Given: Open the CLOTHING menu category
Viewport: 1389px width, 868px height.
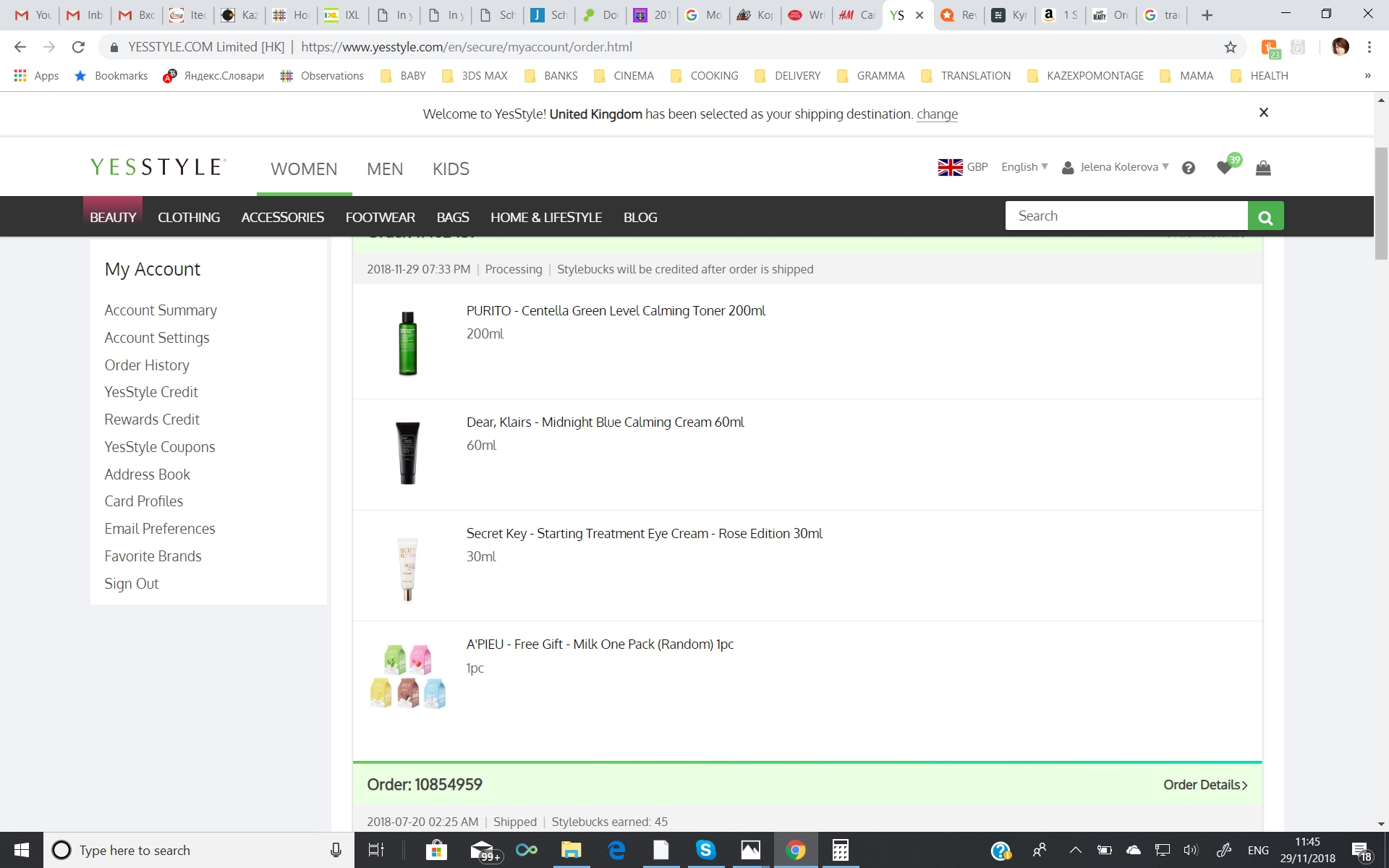Looking at the screenshot, I should pos(189,217).
